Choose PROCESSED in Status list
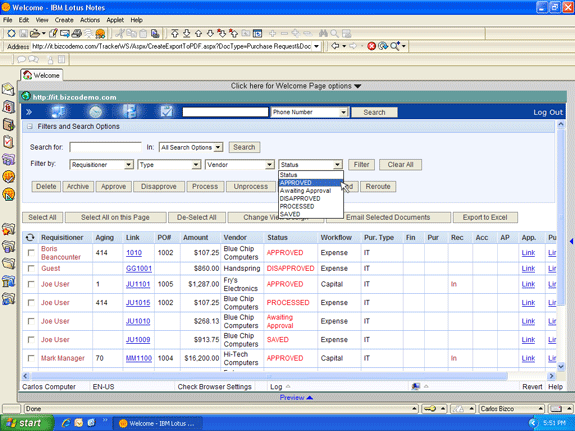The width and height of the screenshot is (575, 431). coord(311,206)
